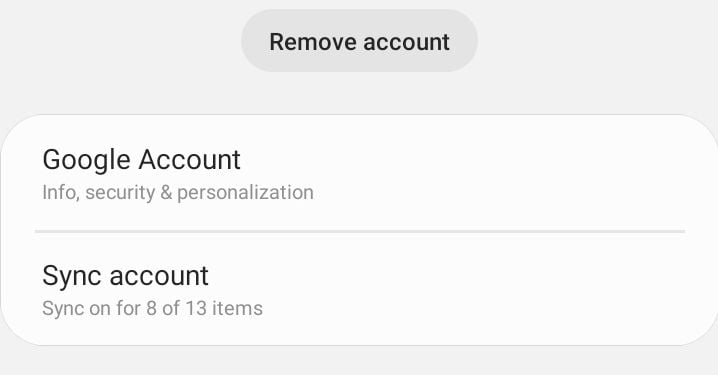
Task: Click the word 'account' in Remove account
Action: point(407,42)
